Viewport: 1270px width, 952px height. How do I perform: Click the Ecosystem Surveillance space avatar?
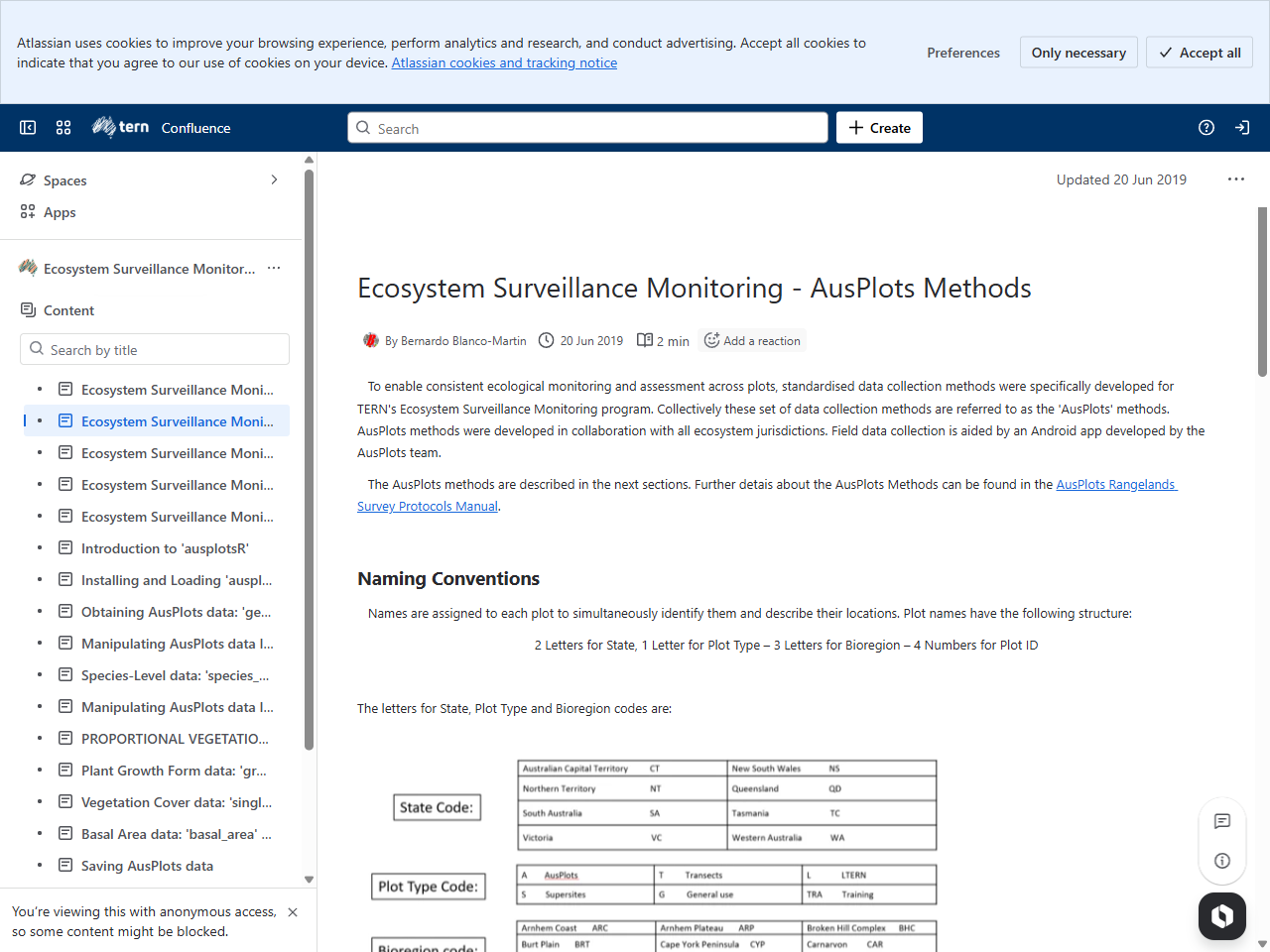(27, 268)
